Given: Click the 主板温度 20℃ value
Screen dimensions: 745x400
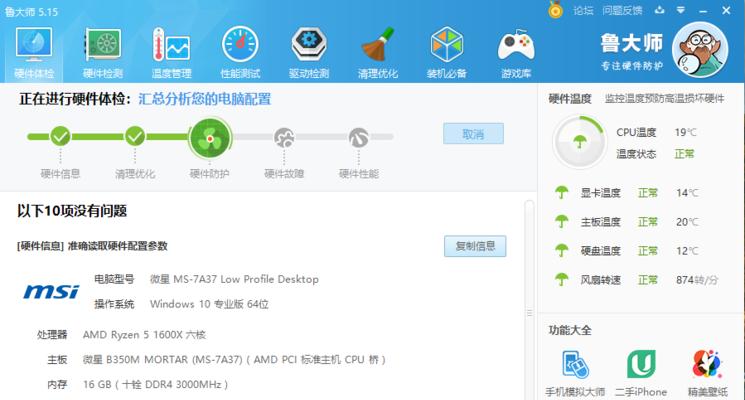Looking at the screenshot, I should coord(687,222).
